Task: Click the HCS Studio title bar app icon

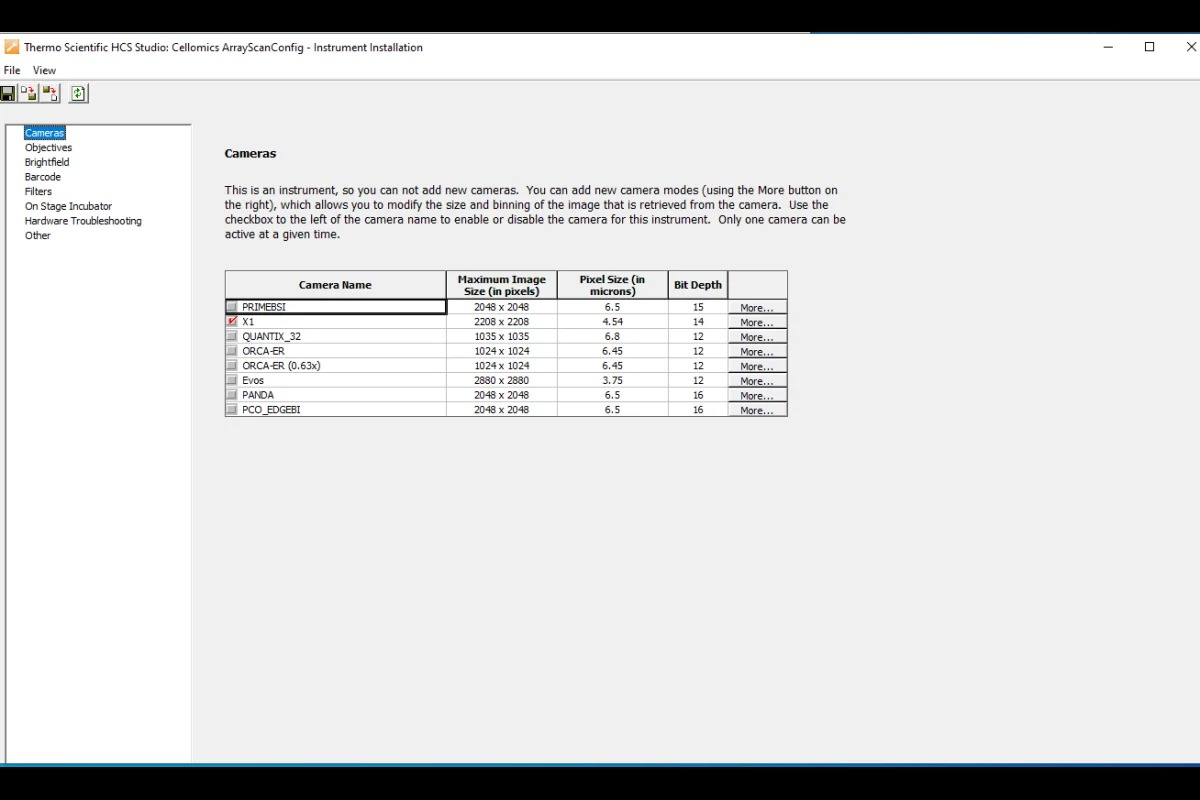Action: click(12, 47)
